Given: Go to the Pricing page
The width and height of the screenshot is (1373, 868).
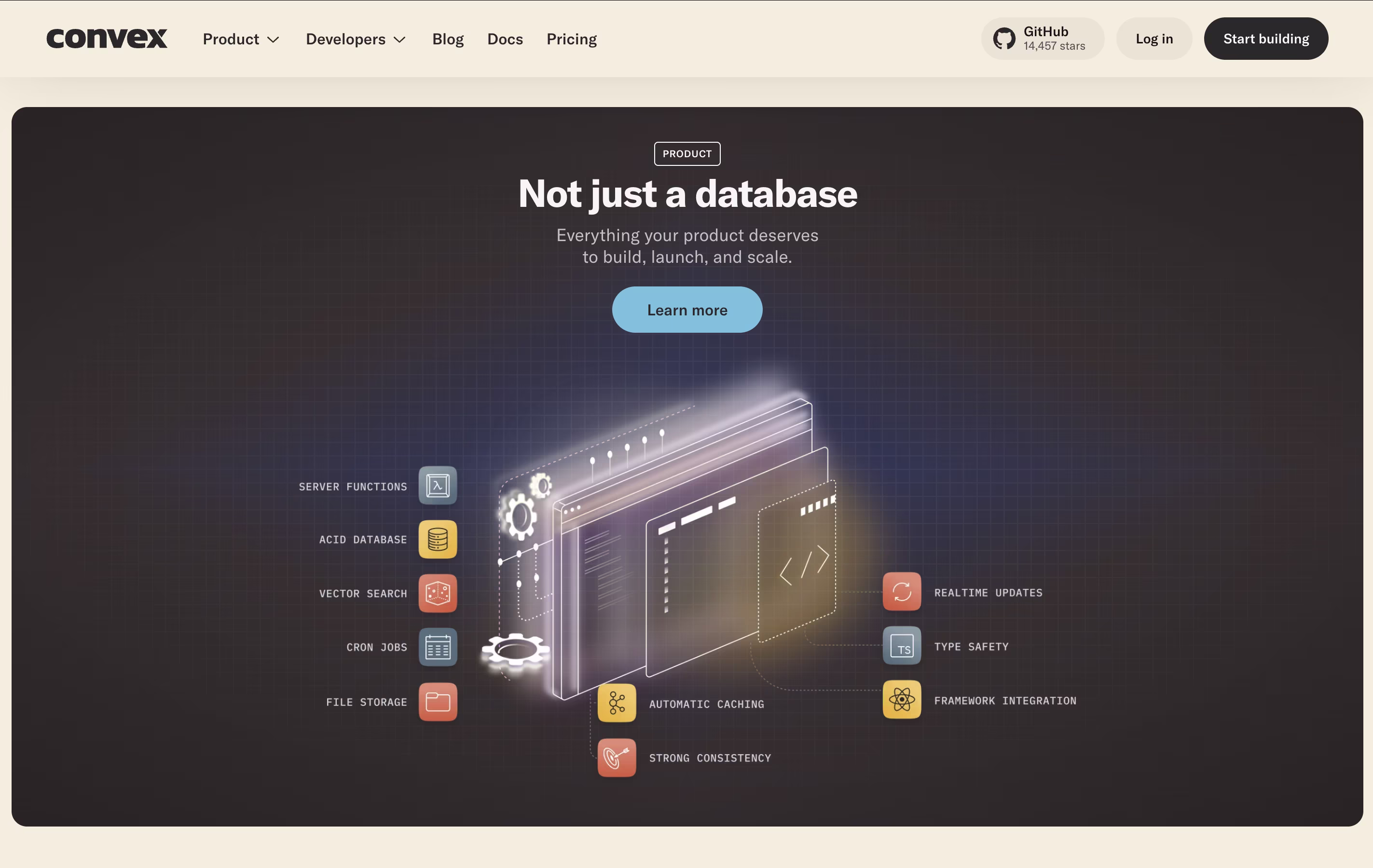Looking at the screenshot, I should (x=571, y=39).
